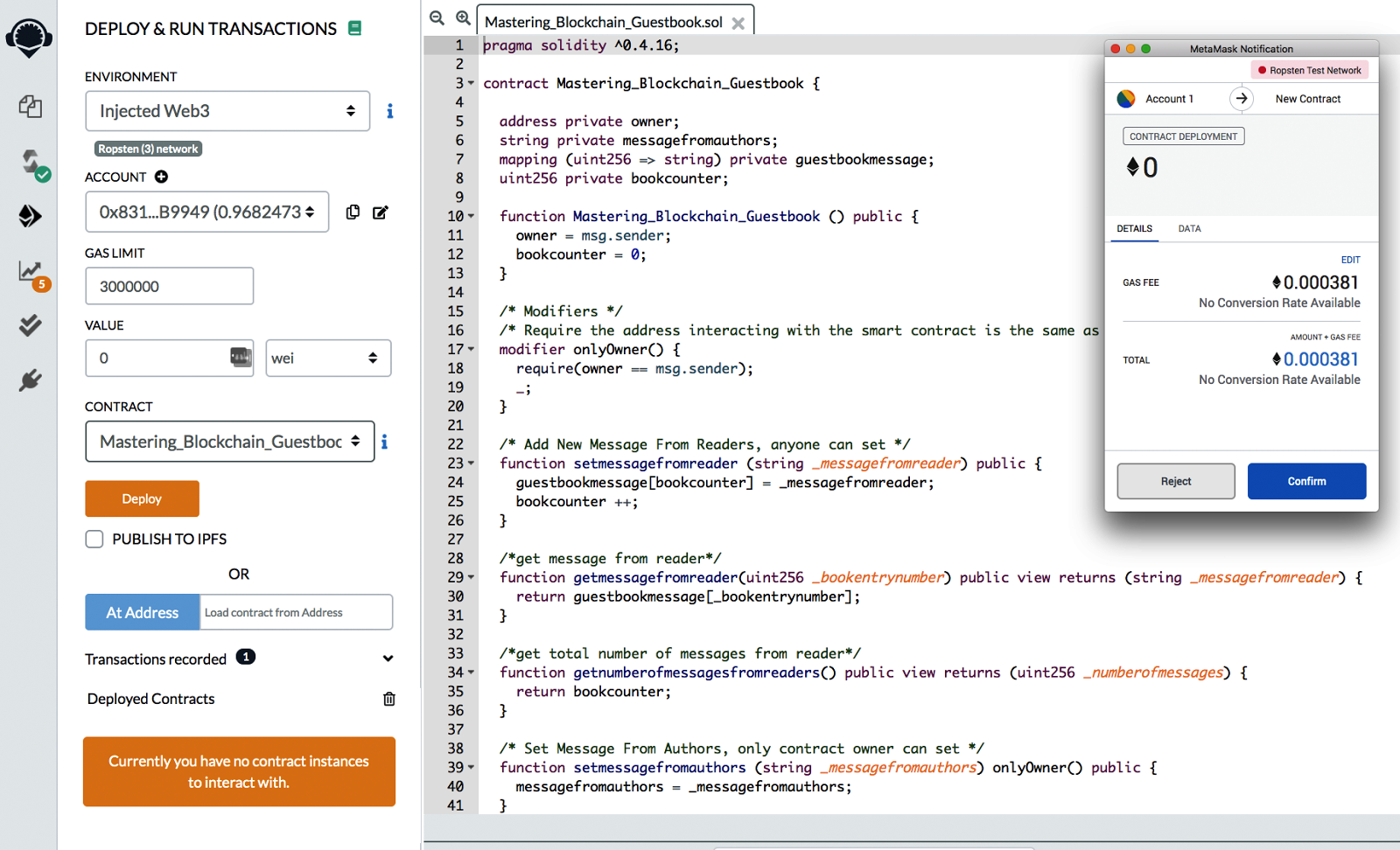Open the wei unit dropdown
This screenshot has height=850, width=1400.
click(x=328, y=359)
